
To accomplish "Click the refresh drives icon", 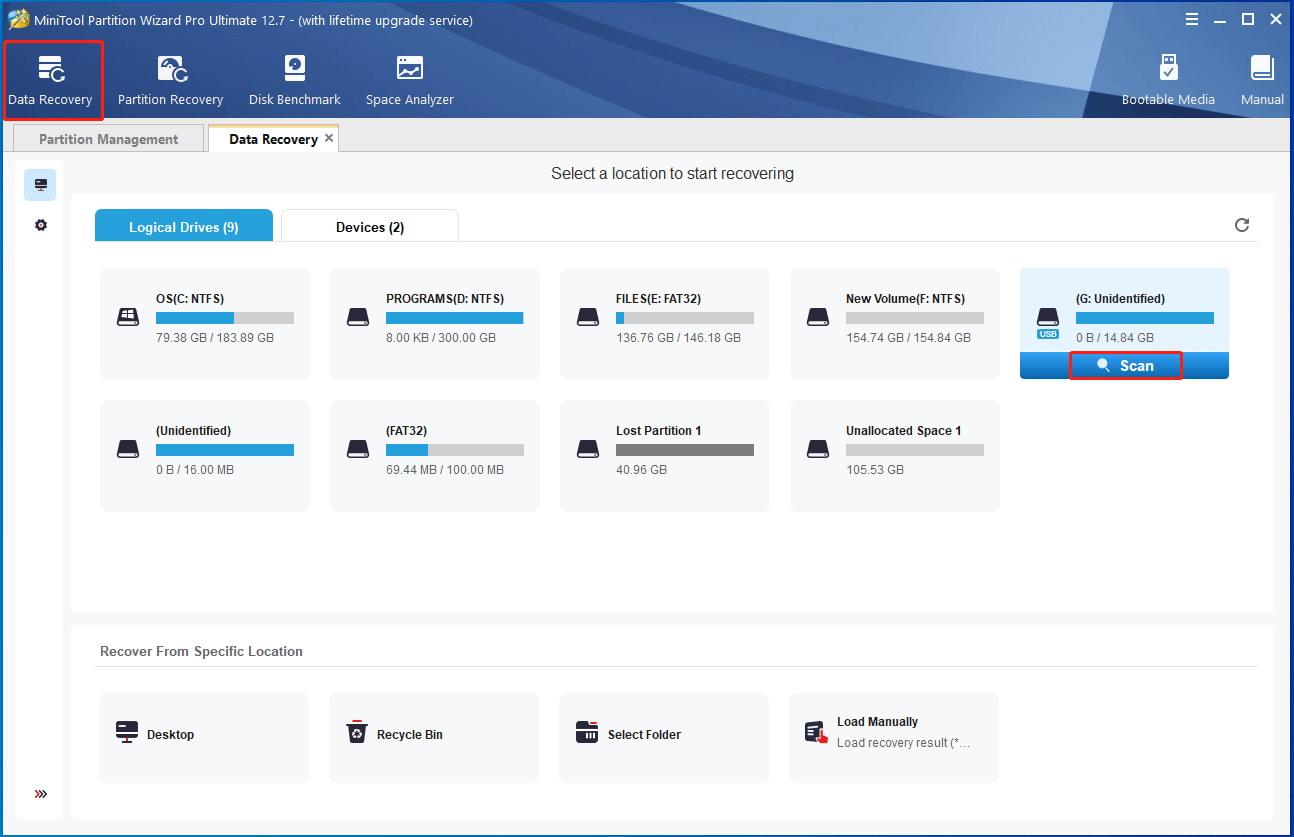I will (1242, 225).
